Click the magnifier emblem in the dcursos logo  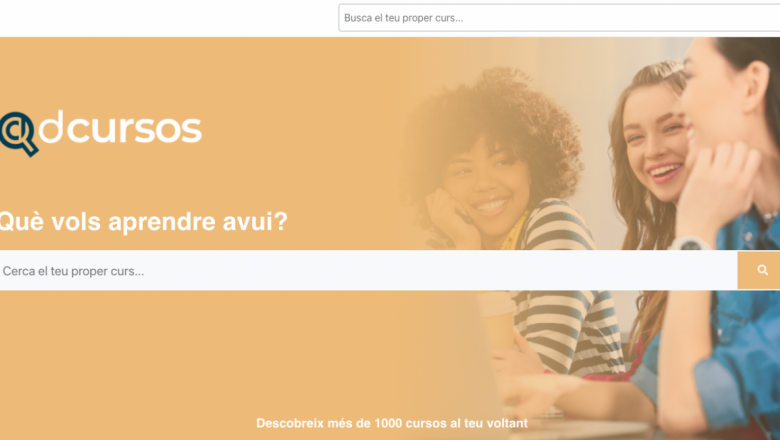coord(19,134)
